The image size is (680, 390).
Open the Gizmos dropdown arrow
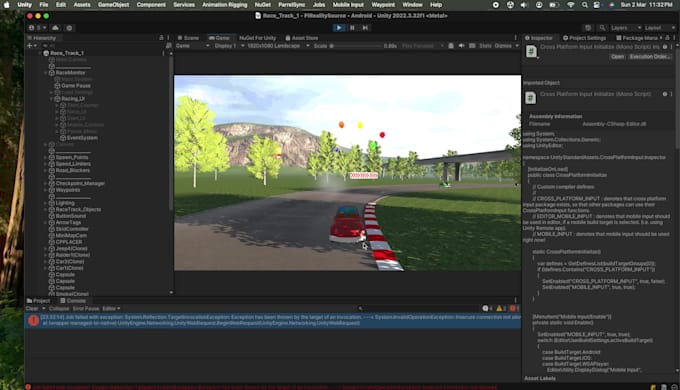tap(517, 46)
